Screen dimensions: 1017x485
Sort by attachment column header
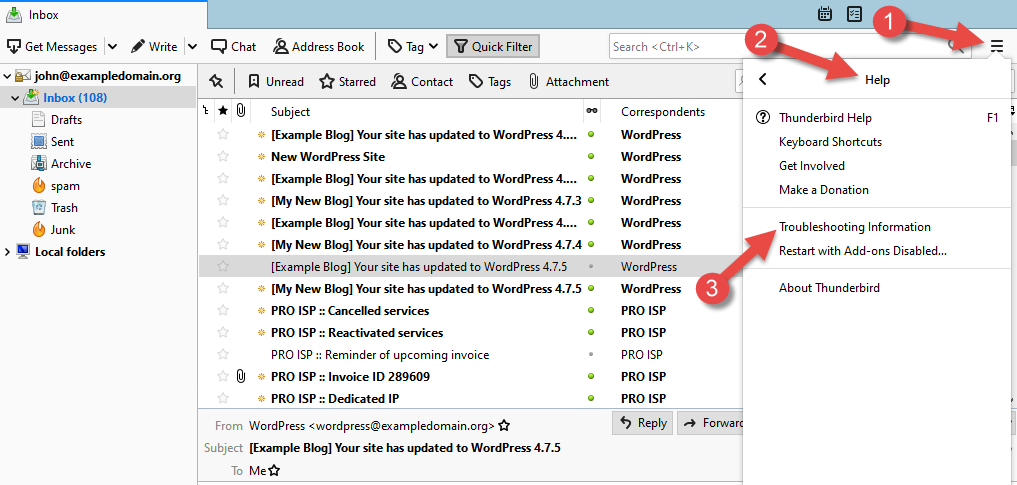click(241, 111)
